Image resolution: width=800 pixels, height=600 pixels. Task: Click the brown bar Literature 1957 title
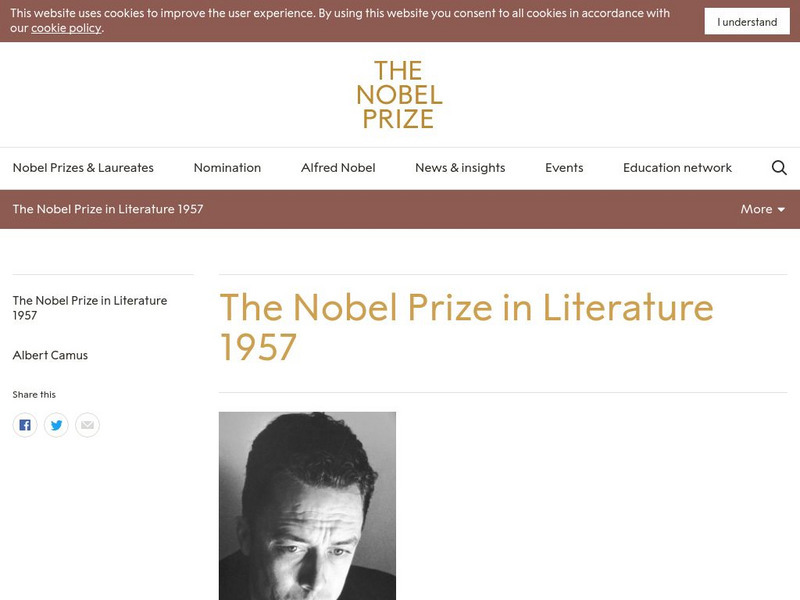pos(108,209)
